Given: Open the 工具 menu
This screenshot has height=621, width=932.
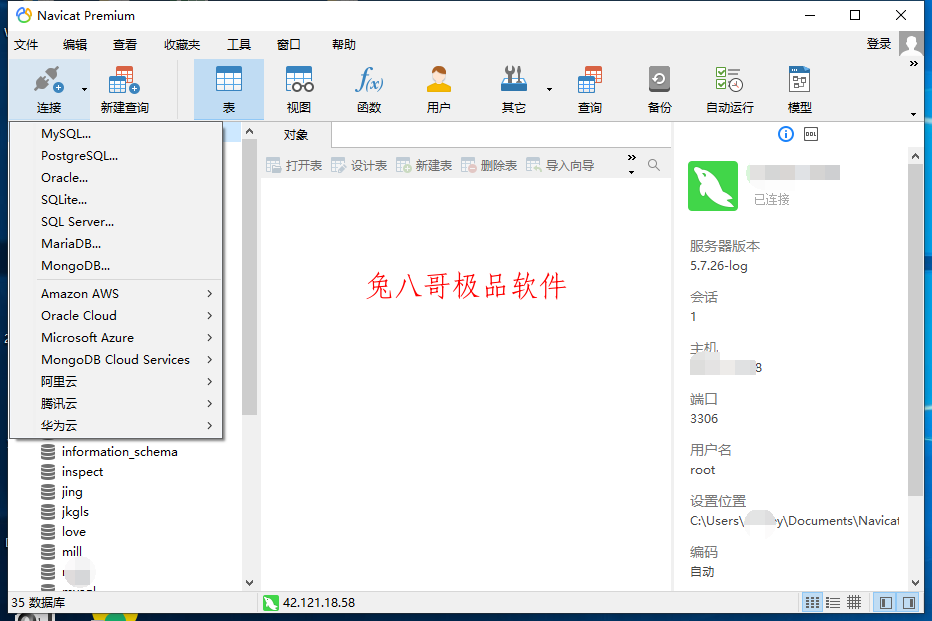Looking at the screenshot, I should (x=239, y=45).
